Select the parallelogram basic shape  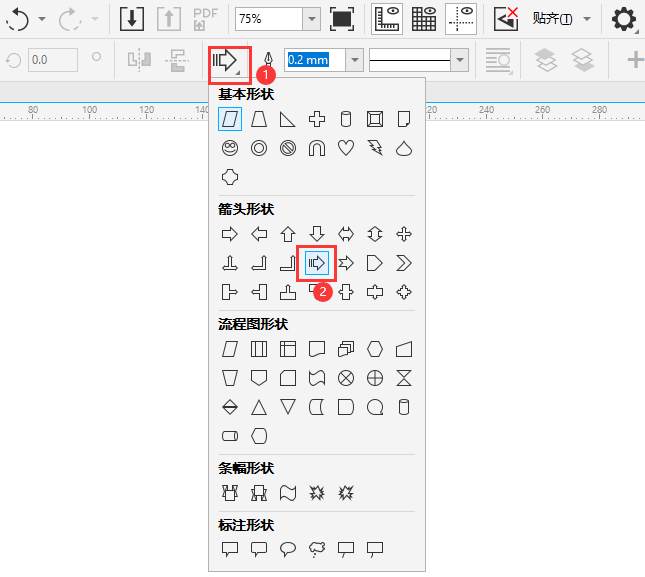pyautogui.click(x=230, y=119)
